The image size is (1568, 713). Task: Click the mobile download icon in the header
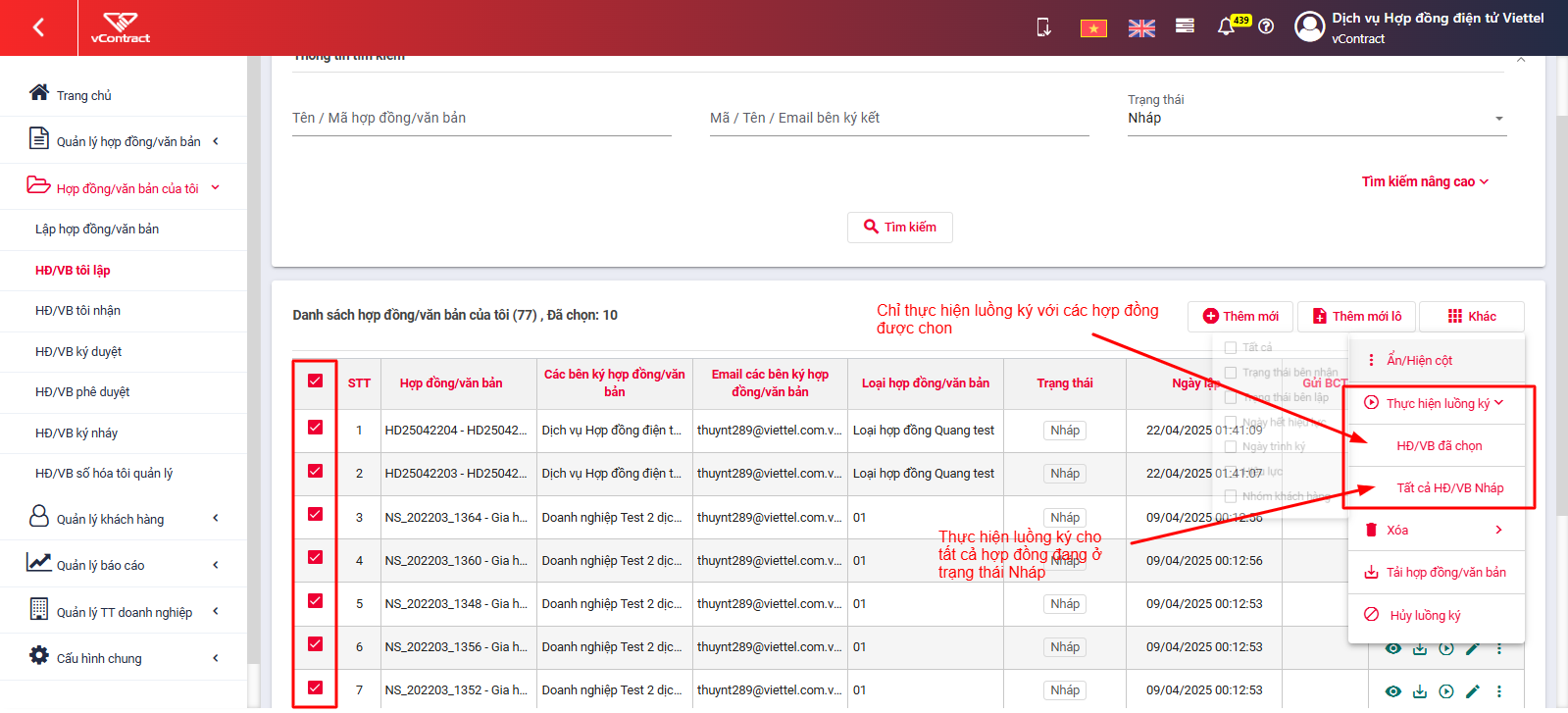click(1043, 26)
